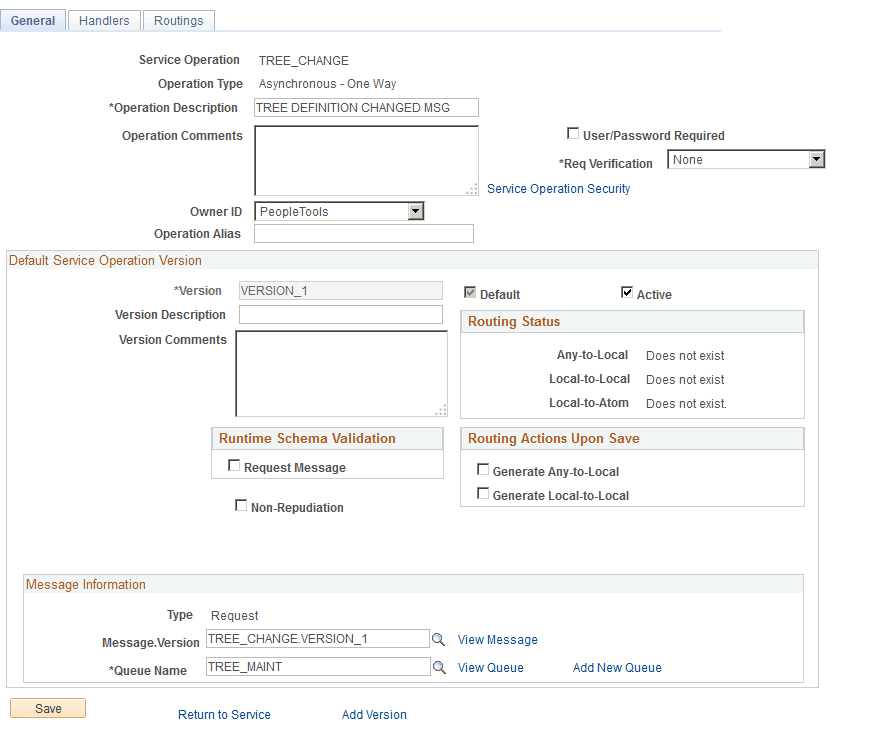Check the Non-Repudiation checkbox

coord(241,505)
